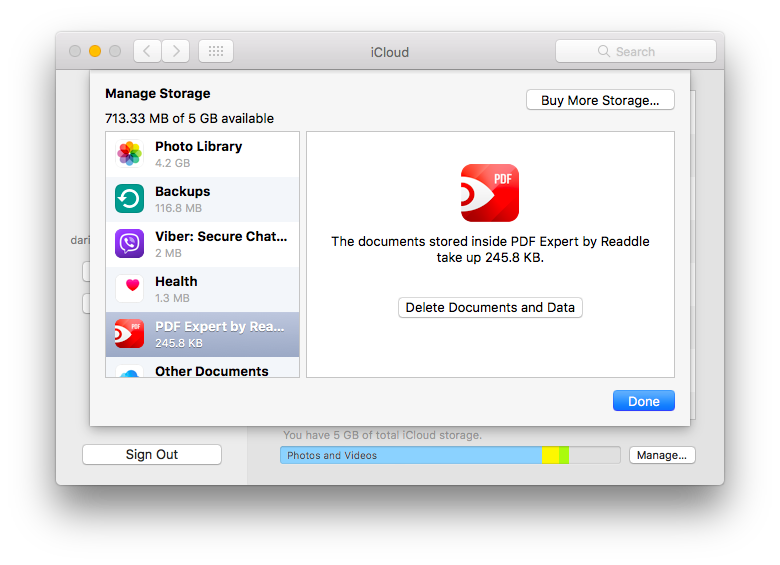The height and width of the screenshot is (565, 780).
Task: Select the Health row
Action: click(202, 289)
